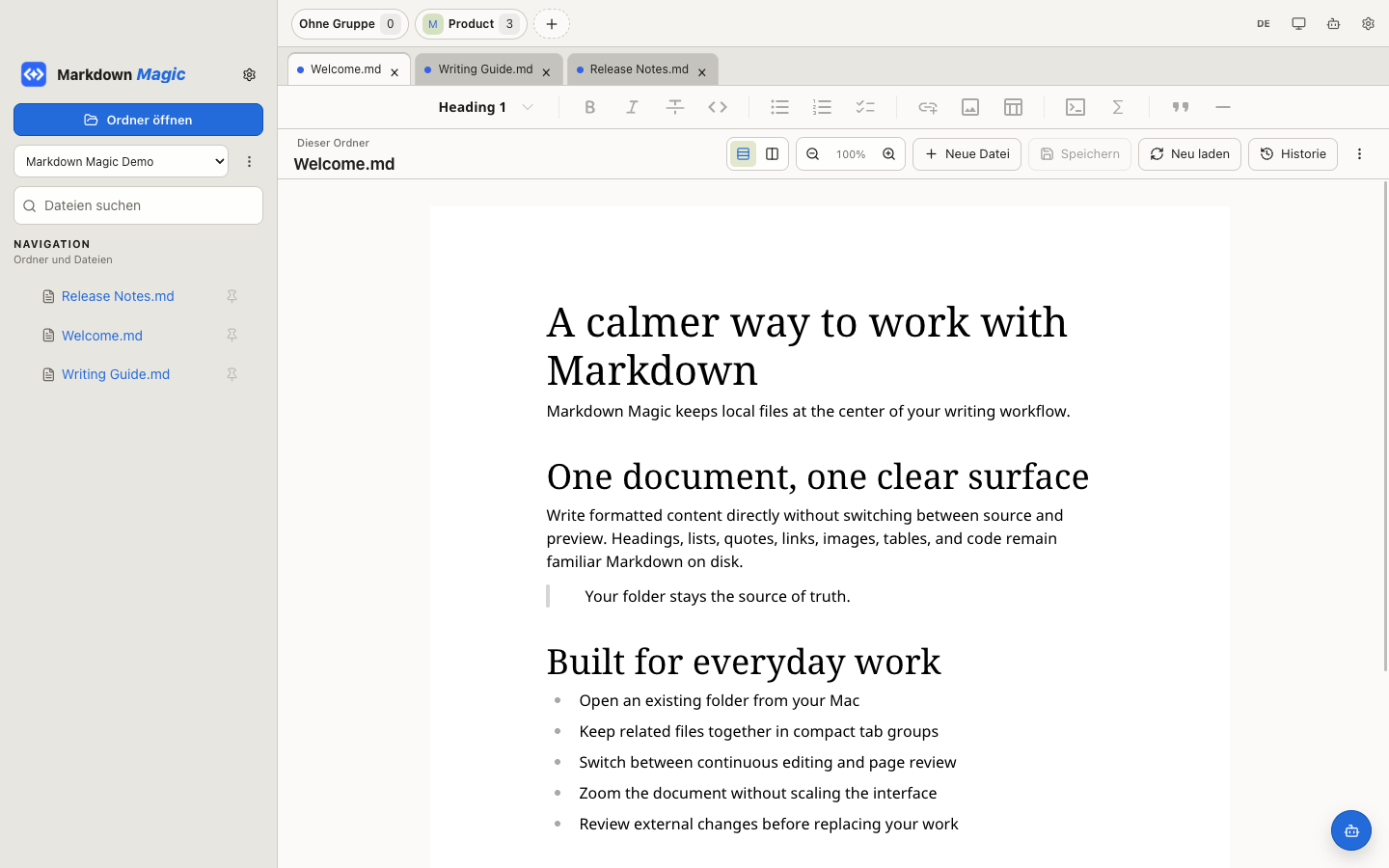The width and height of the screenshot is (1389, 868).
Task: Click the 'Your folder stays the source of truth.' quote
Action: pyautogui.click(x=718, y=596)
